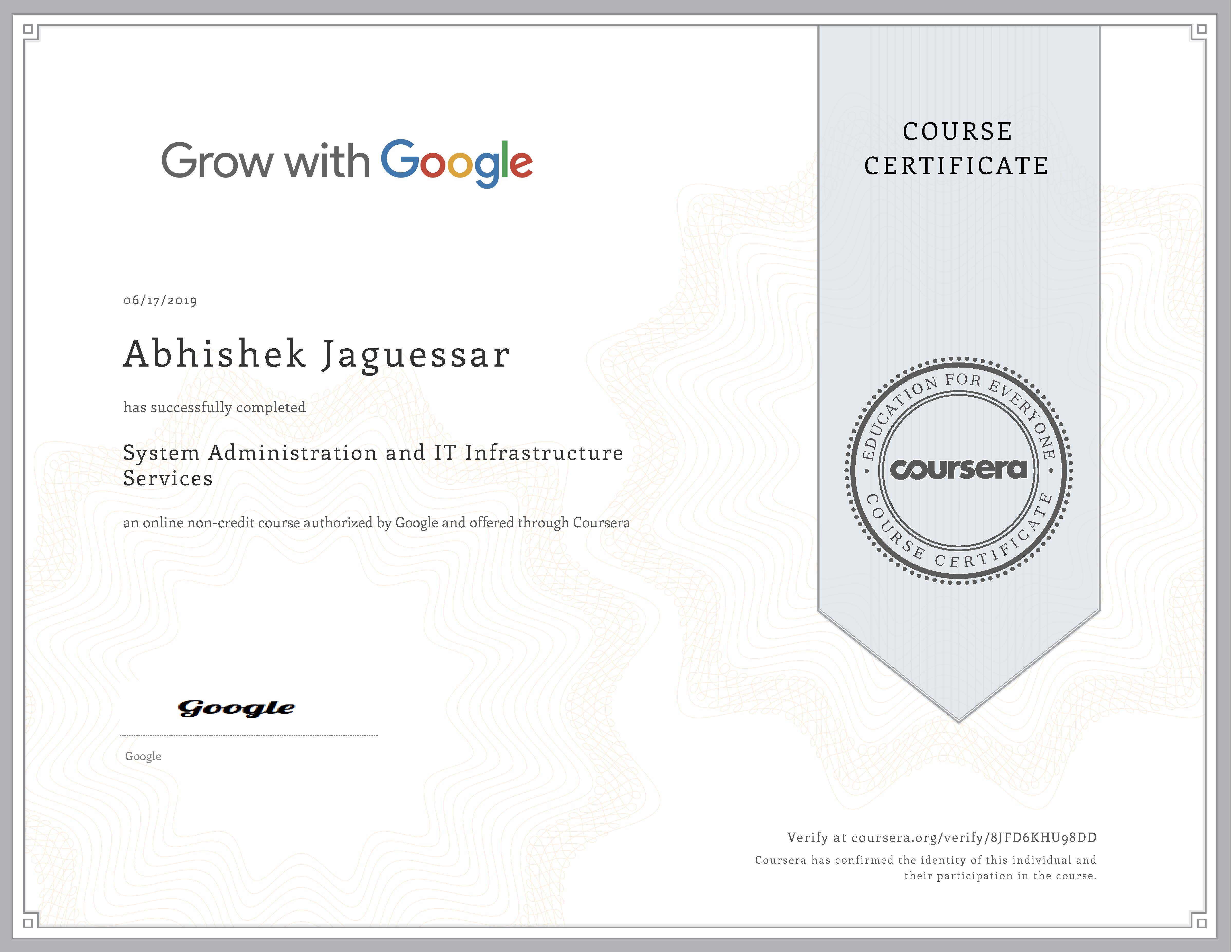This screenshot has width=1232, height=952.
Task: Select the name Abhishek Jaguessar
Action: point(316,355)
